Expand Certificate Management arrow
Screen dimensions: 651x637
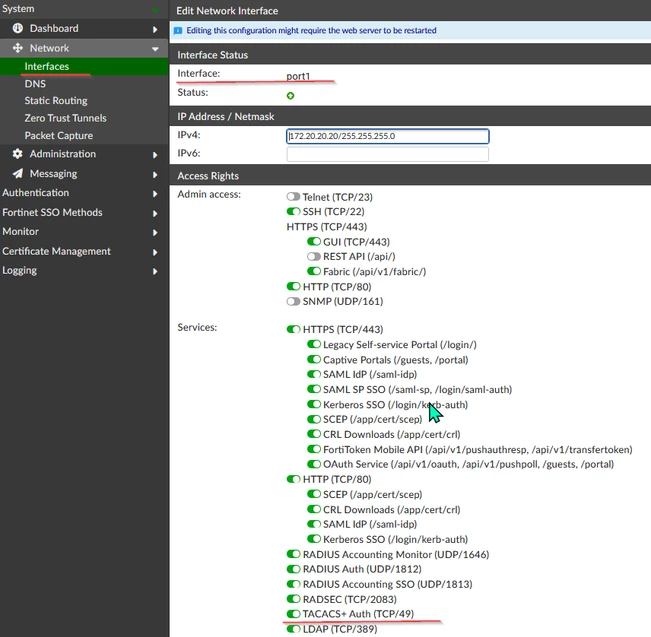[155, 252]
